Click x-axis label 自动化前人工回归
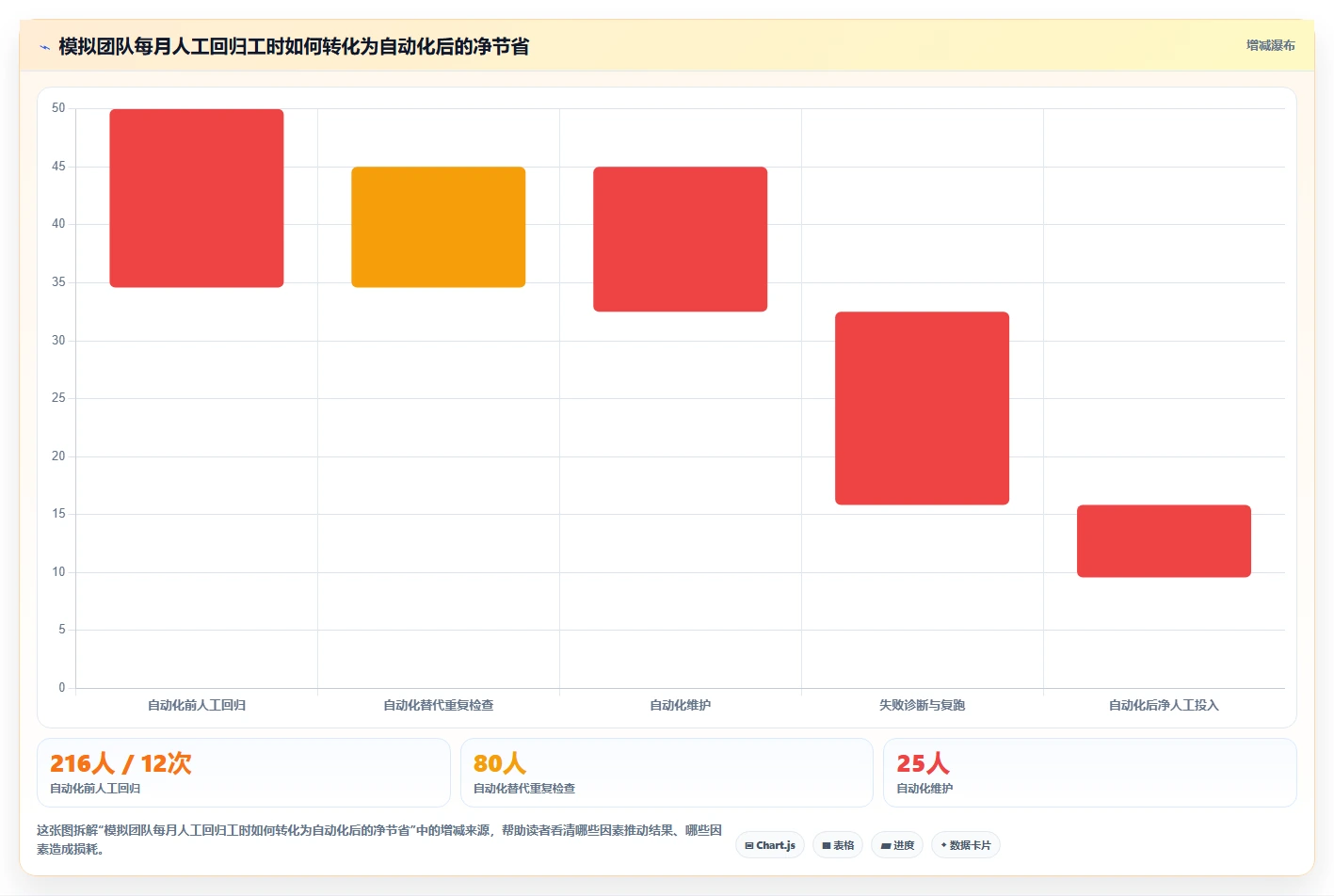 pos(197,705)
